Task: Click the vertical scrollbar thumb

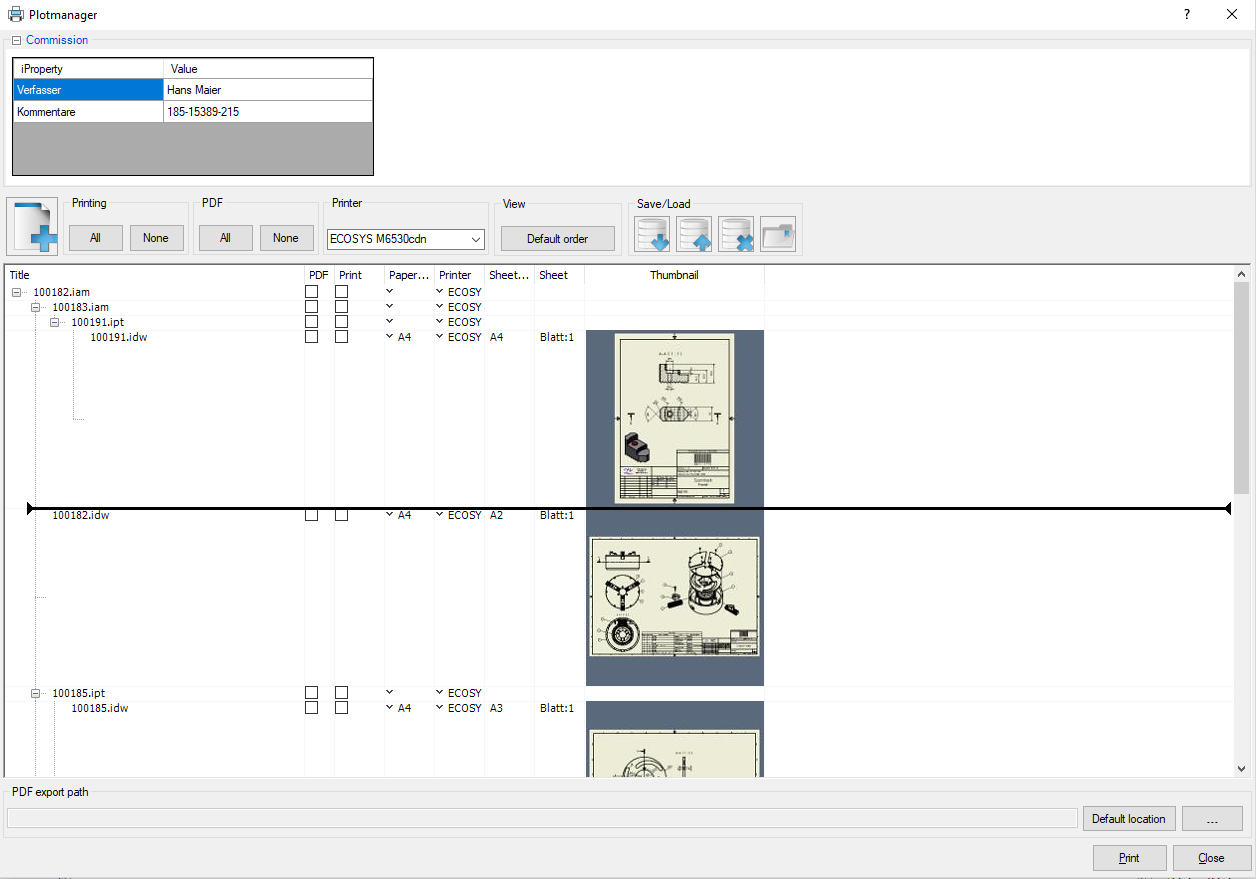Action: pyautogui.click(x=1241, y=388)
